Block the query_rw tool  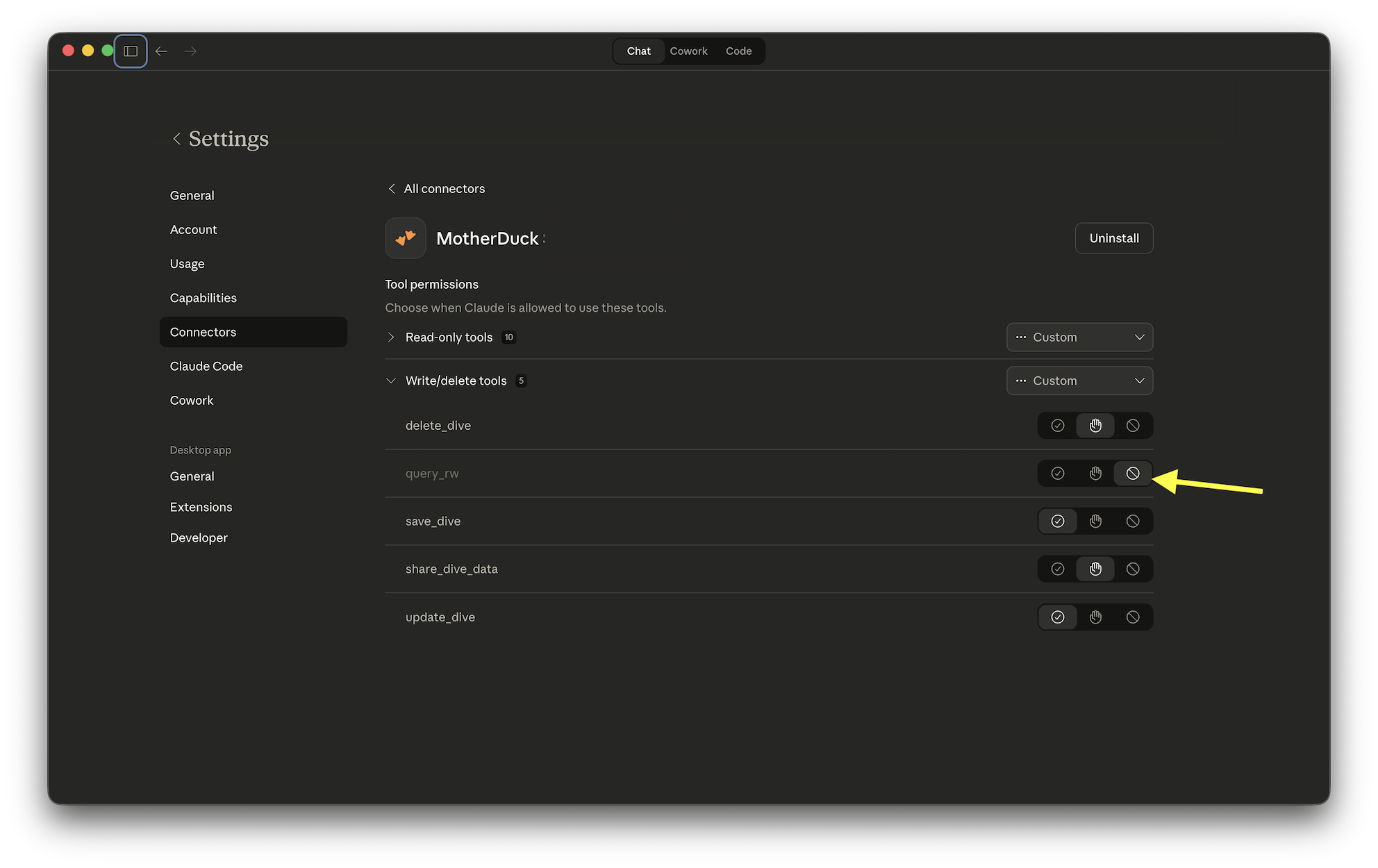pyautogui.click(x=1133, y=474)
